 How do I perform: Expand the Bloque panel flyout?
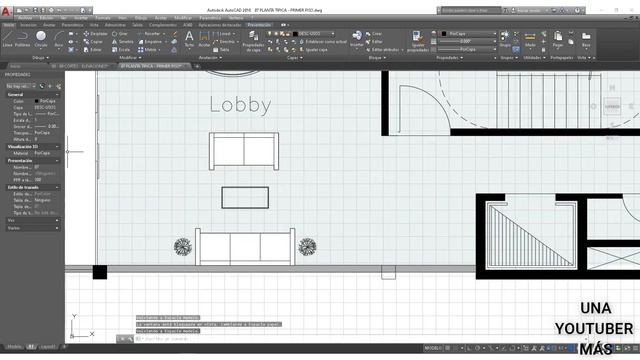[x=377, y=58]
